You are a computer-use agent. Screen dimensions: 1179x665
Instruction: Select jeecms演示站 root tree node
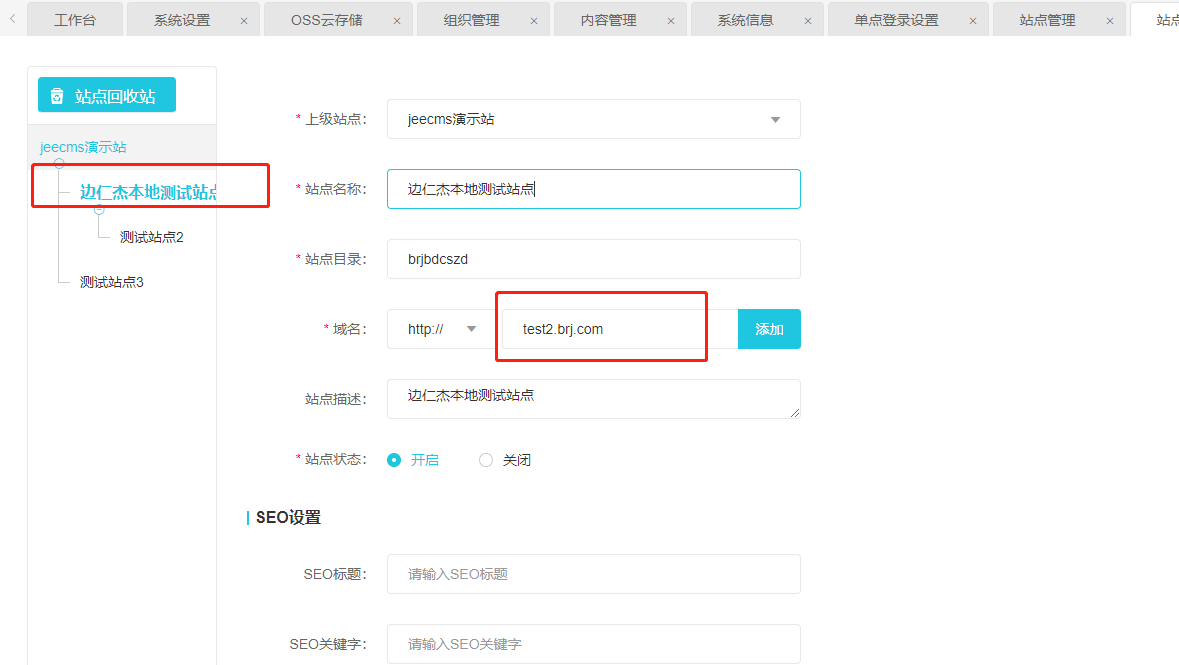point(83,147)
